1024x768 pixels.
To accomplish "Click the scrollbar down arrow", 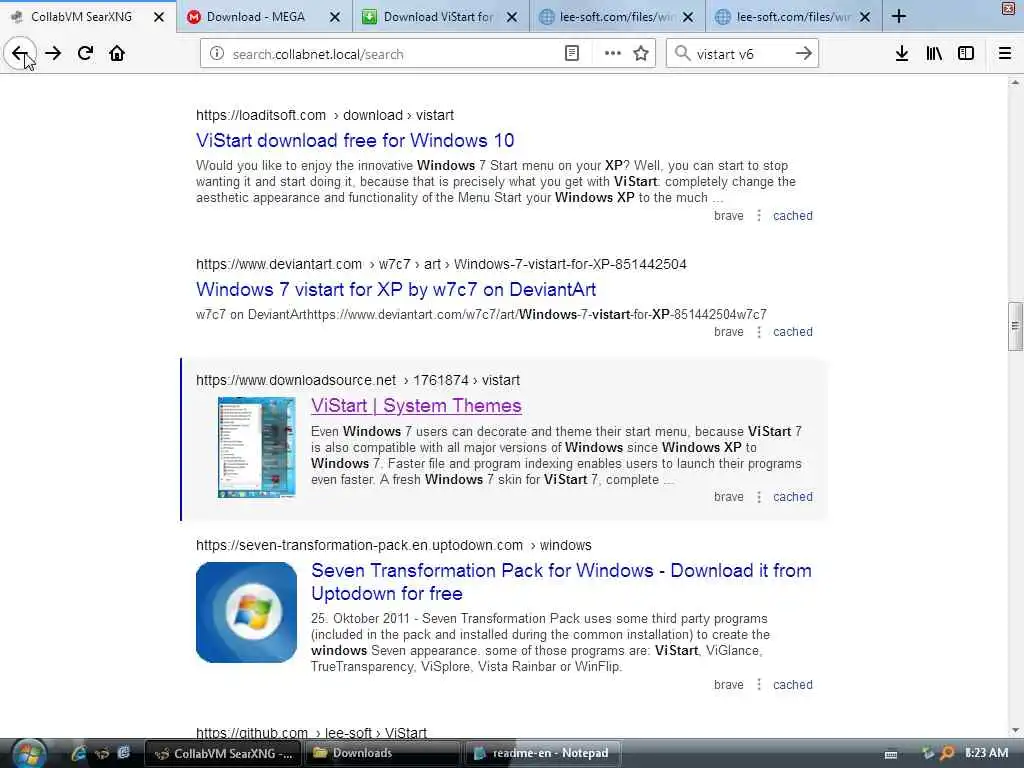I will coord(1015,731).
